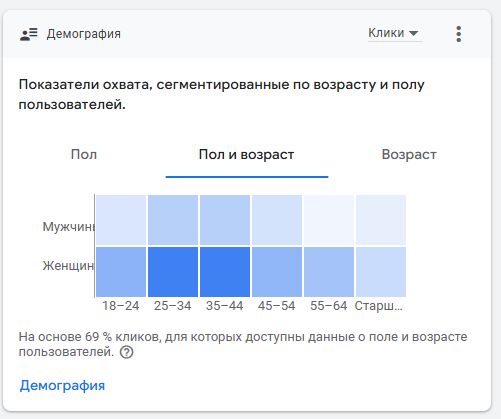Switch to the Возраст tab
This screenshot has width=501, height=419.
[x=409, y=155]
